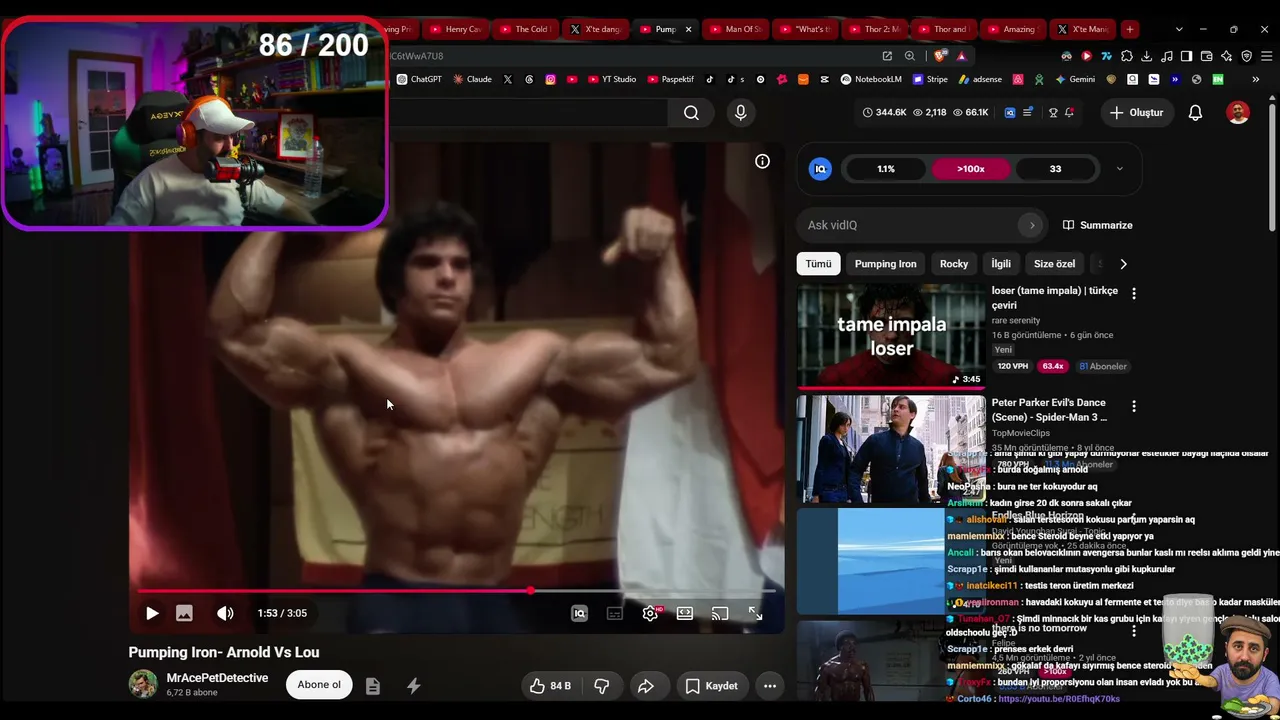Click the Summarize button
Image resolution: width=1280 pixels, height=720 pixels.
1097,225
